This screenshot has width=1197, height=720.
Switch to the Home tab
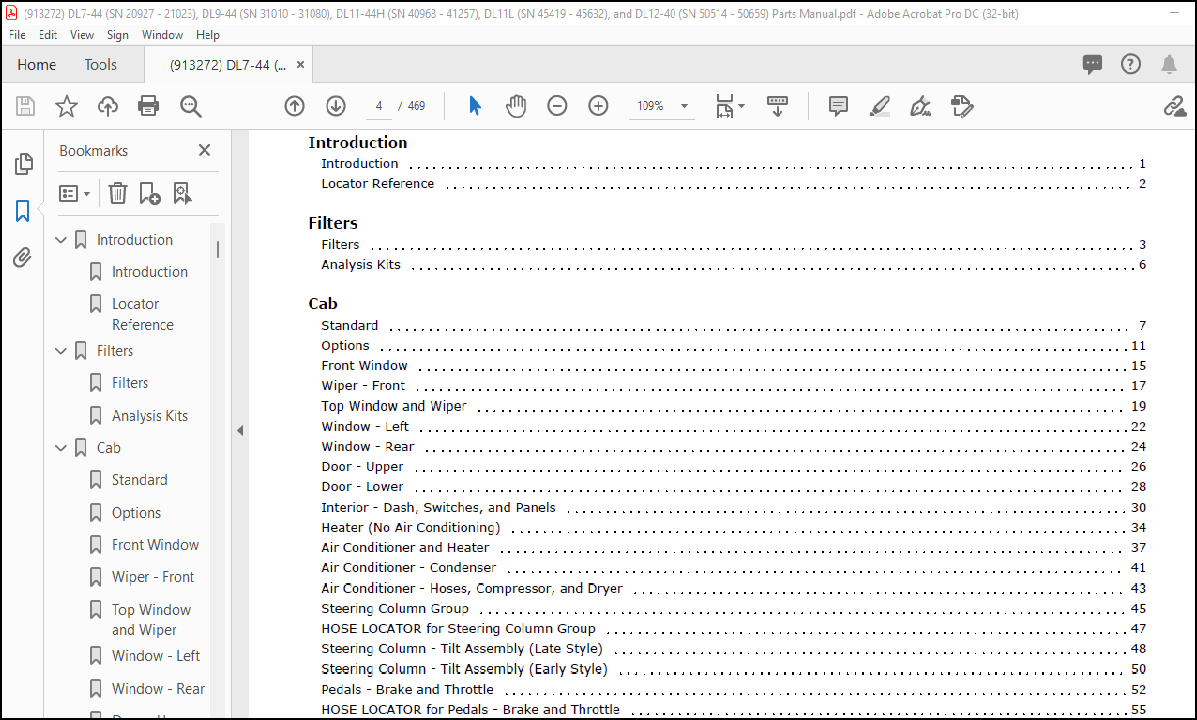(37, 65)
